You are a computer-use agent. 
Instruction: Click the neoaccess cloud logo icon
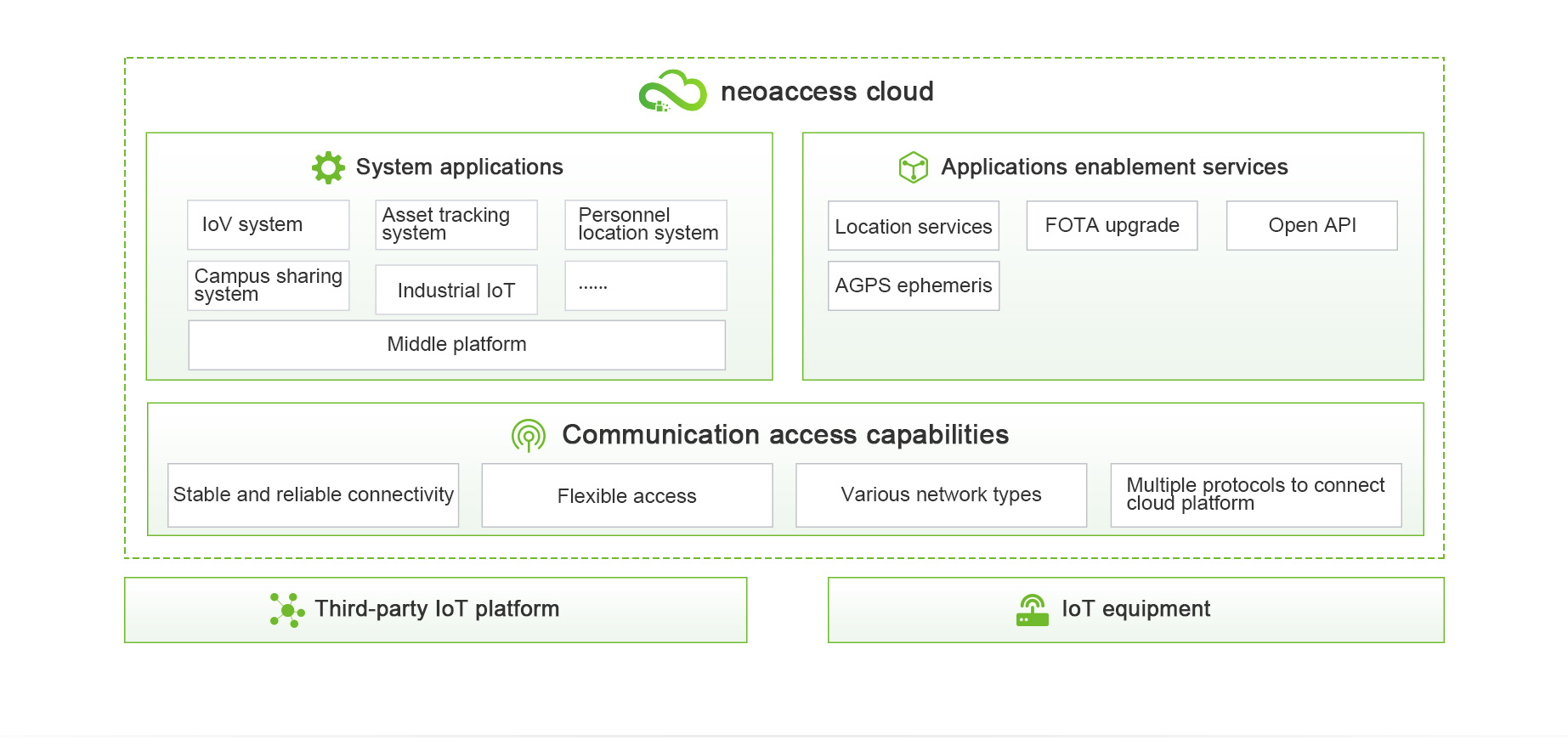[672, 91]
